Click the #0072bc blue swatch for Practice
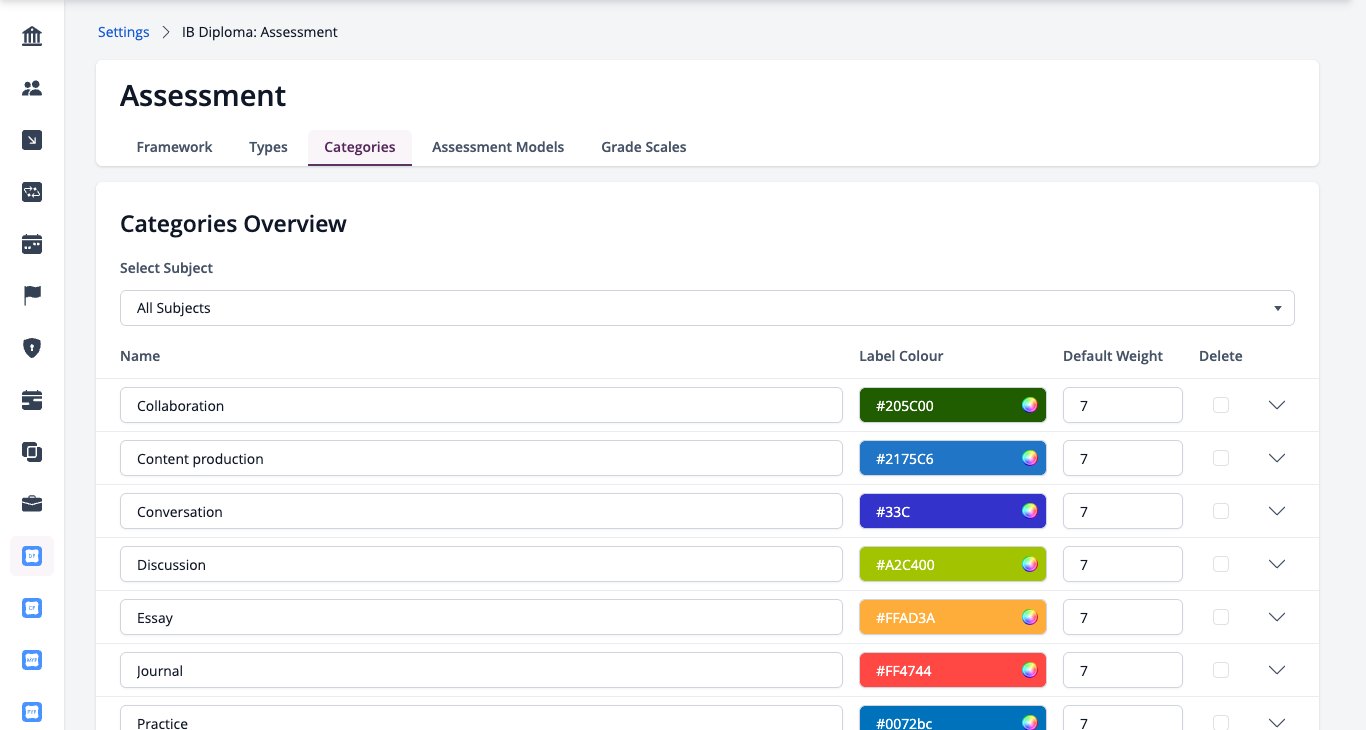 tap(953, 718)
